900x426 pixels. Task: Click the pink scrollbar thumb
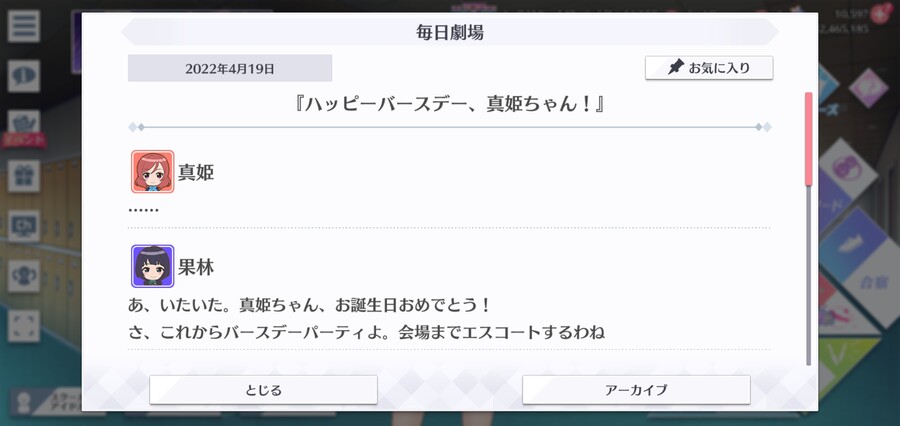808,139
